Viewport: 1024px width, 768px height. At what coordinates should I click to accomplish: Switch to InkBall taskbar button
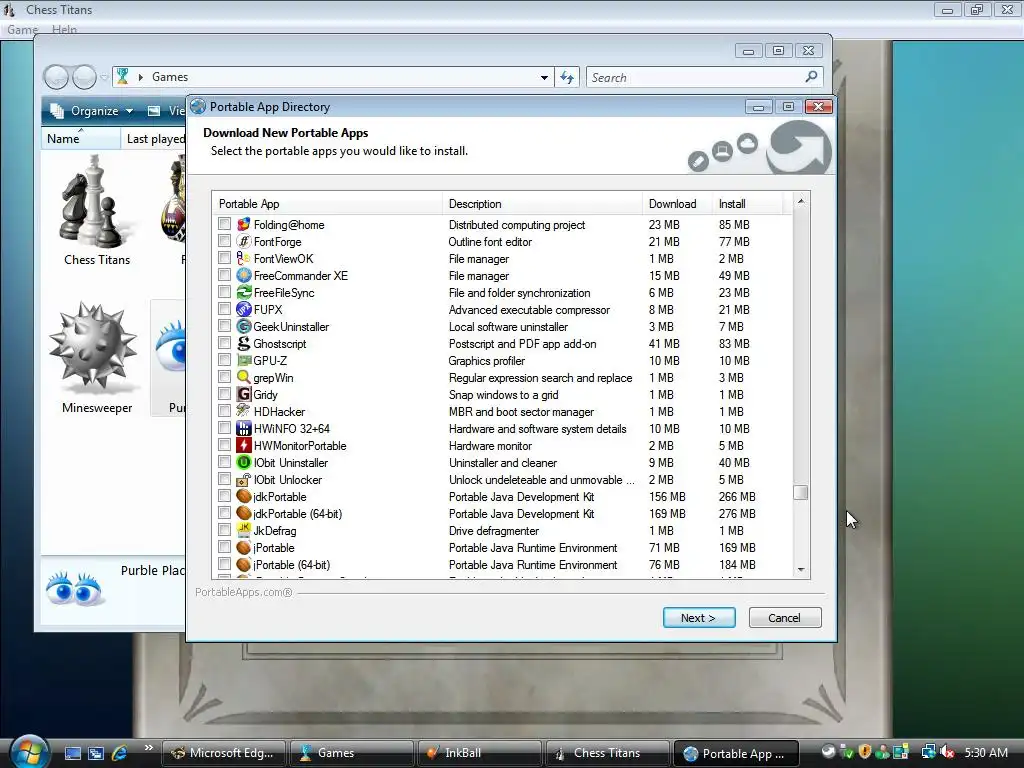pos(479,753)
